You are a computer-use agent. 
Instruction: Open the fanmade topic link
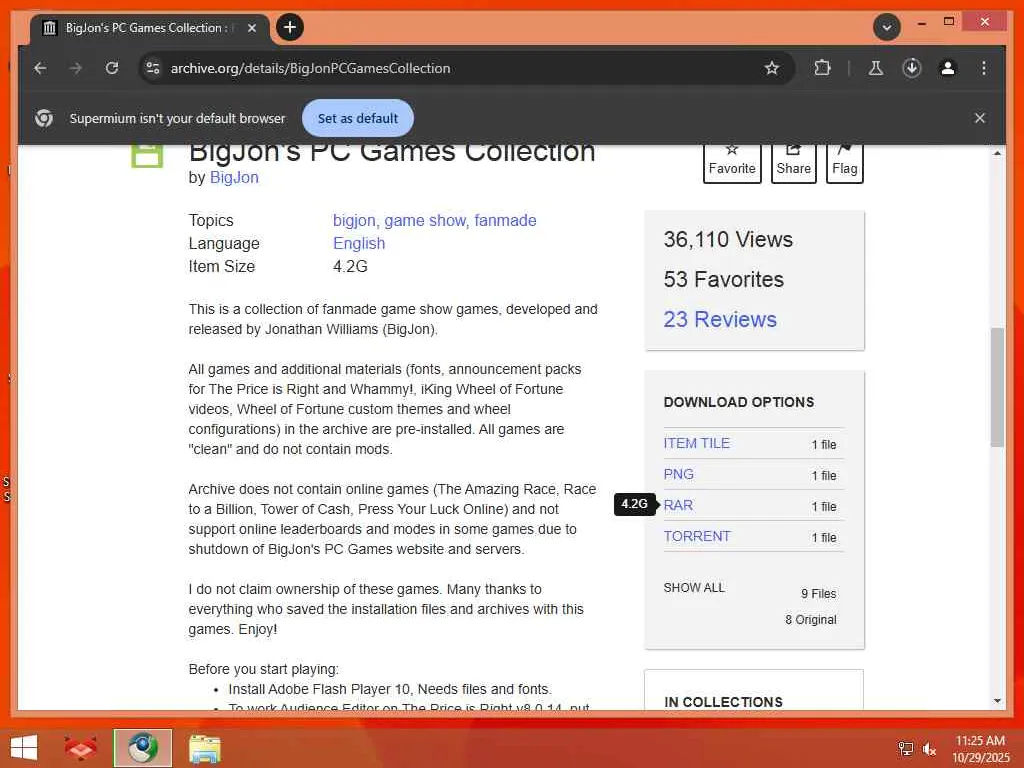click(x=505, y=221)
